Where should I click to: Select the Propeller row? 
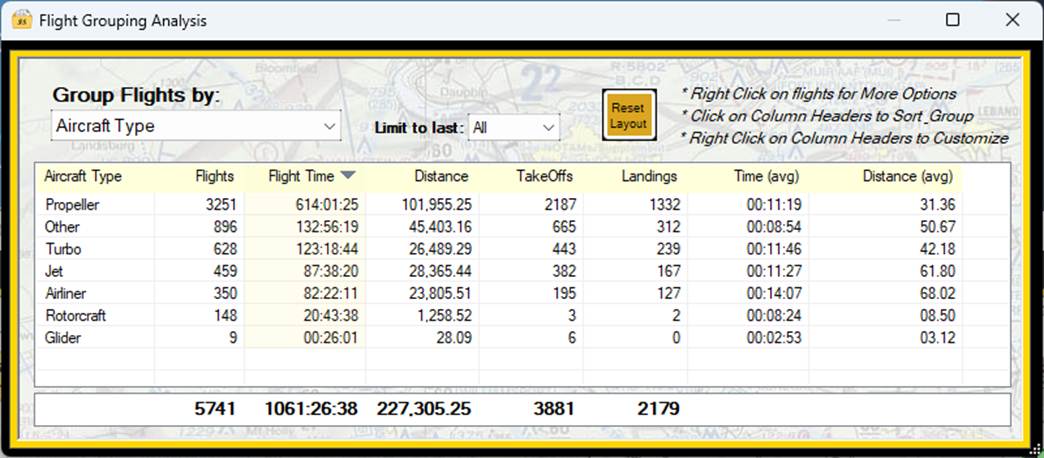[499, 204]
